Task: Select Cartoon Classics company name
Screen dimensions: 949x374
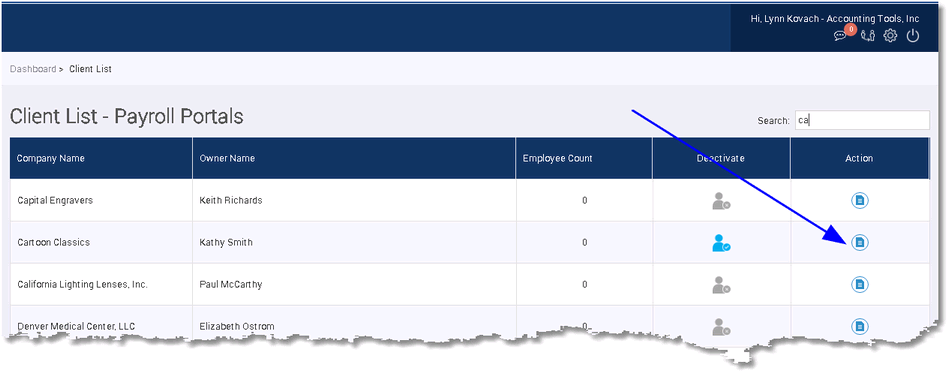Action: click(53, 242)
